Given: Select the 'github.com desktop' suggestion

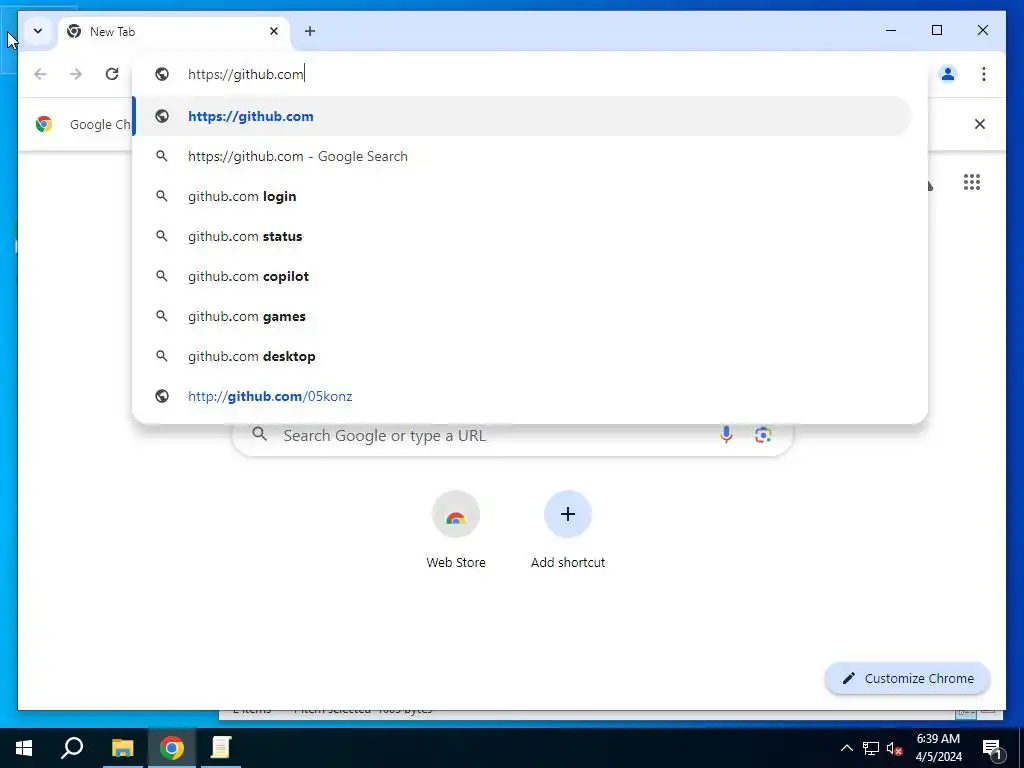Looking at the screenshot, I should click(x=522, y=356).
